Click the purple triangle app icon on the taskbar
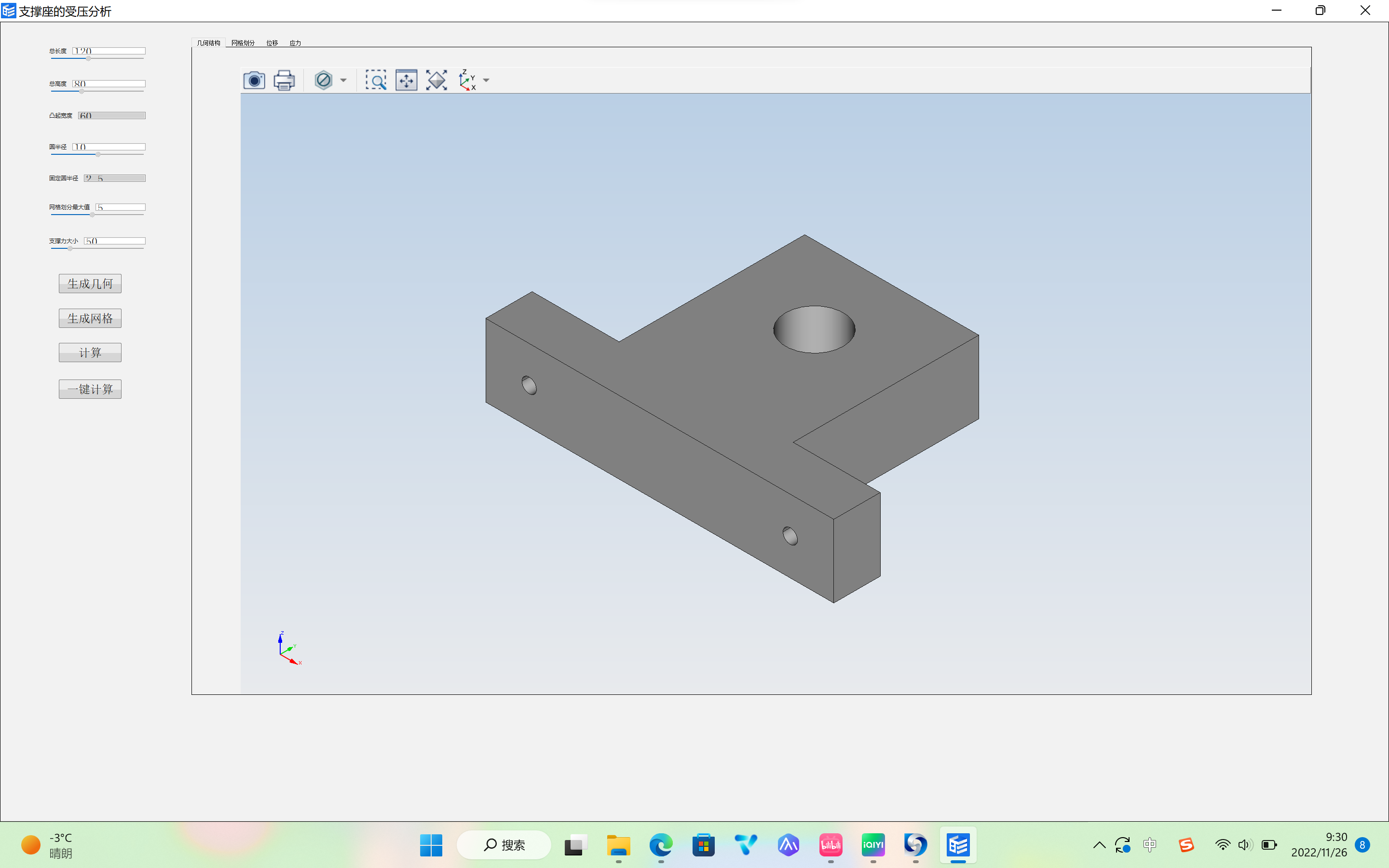 point(788,845)
